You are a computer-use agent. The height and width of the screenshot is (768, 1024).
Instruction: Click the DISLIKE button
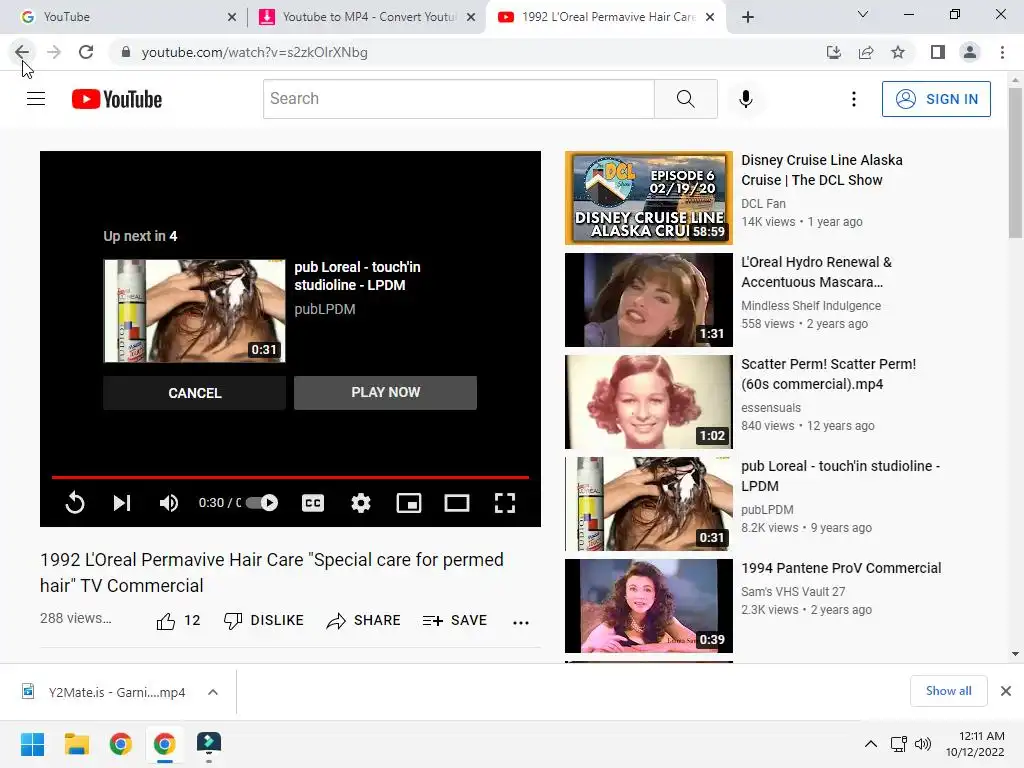coord(263,620)
